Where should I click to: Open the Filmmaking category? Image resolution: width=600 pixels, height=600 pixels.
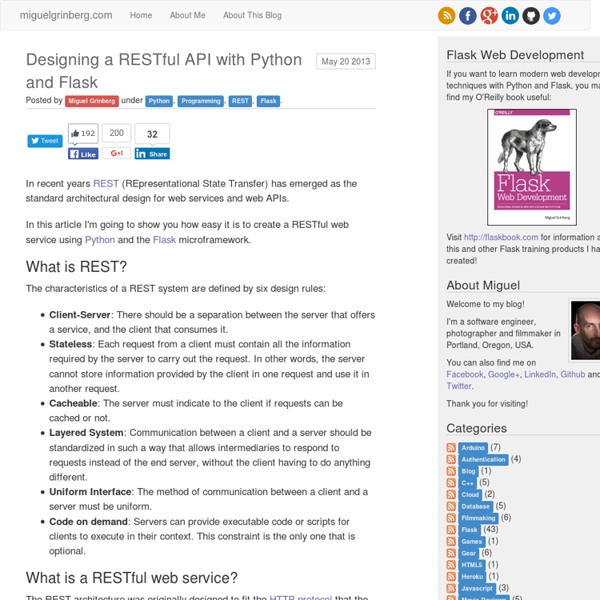click(x=478, y=518)
